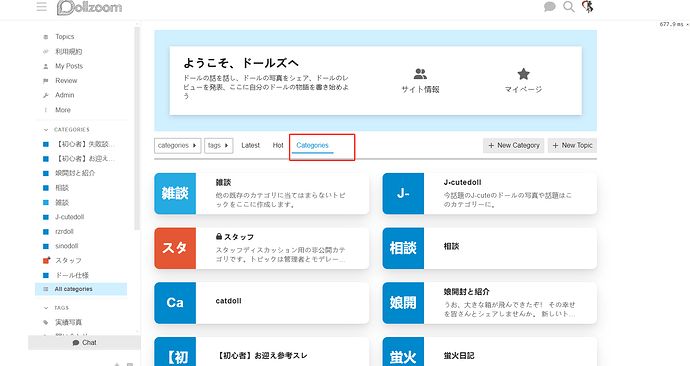Open the chat bubble icon in header
690x366 pixels.
[549, 7]
